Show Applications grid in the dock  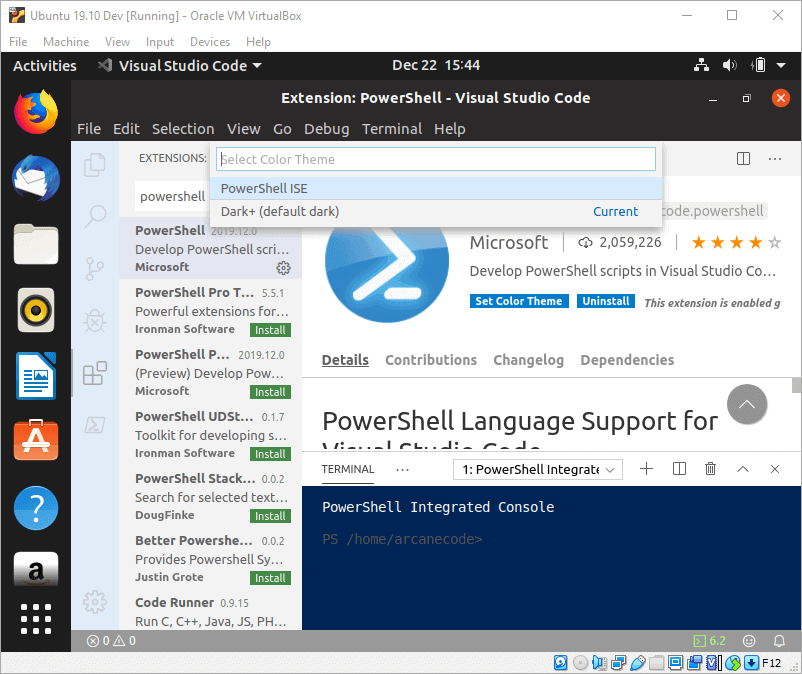(36, 619)
